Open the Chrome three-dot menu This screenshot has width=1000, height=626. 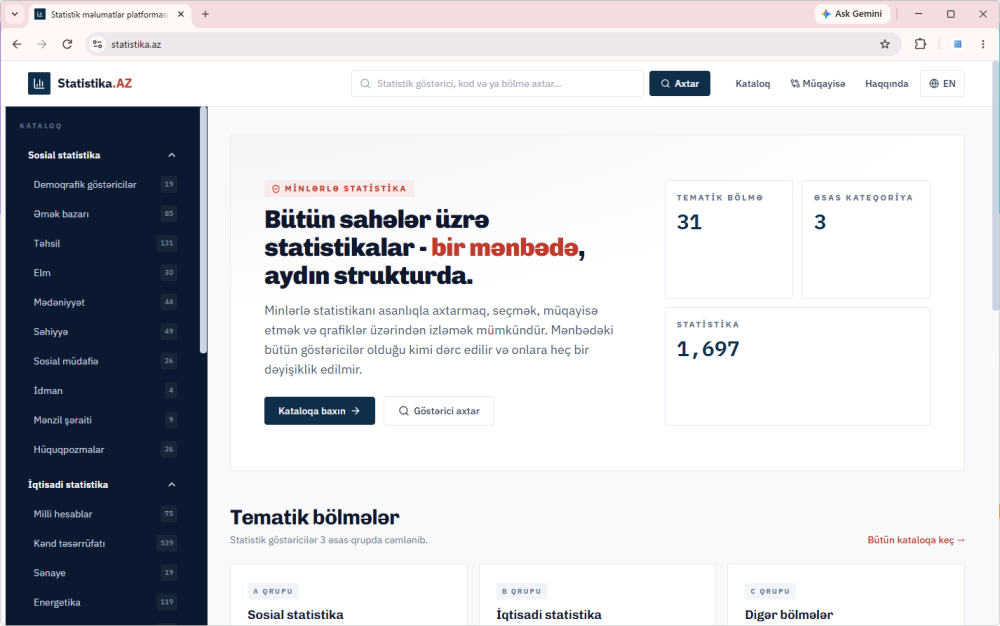click(983, 44)
